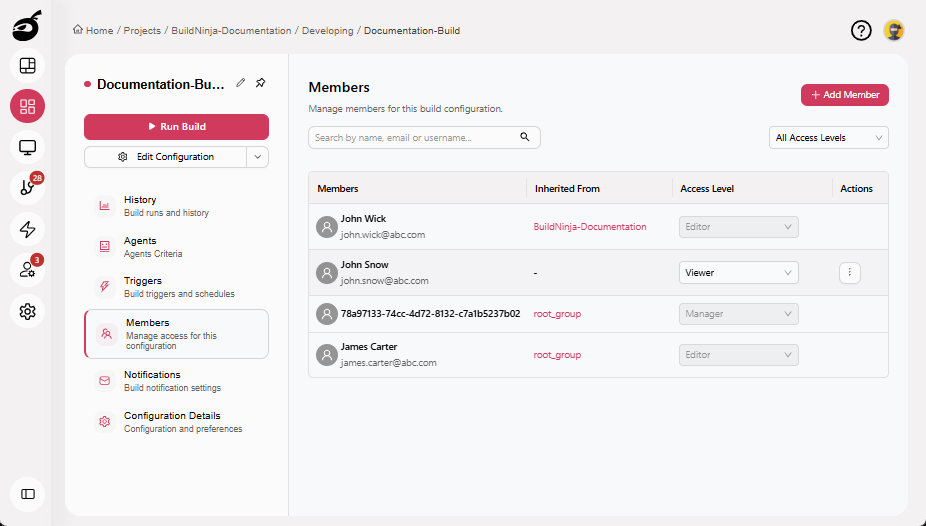The height and width of the screenshot is (526, 926).
Task: Open Notifications menu item
Action: tap(176, 381)
